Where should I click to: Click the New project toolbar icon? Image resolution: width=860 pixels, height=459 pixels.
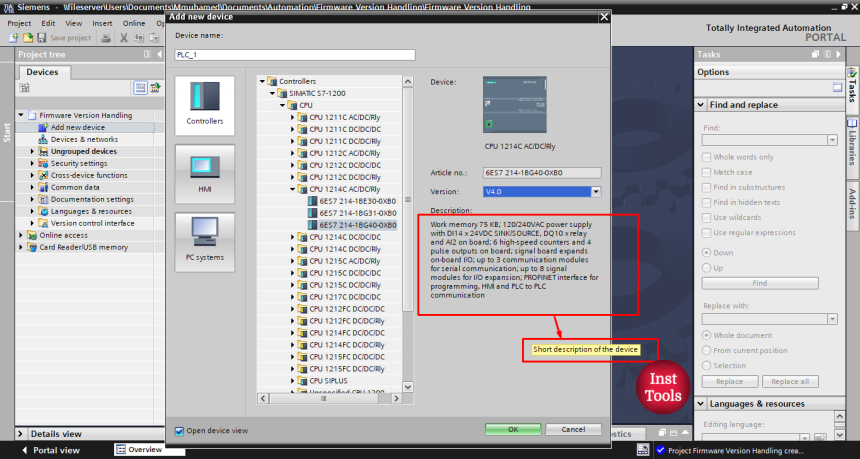(x=14, y=38)
